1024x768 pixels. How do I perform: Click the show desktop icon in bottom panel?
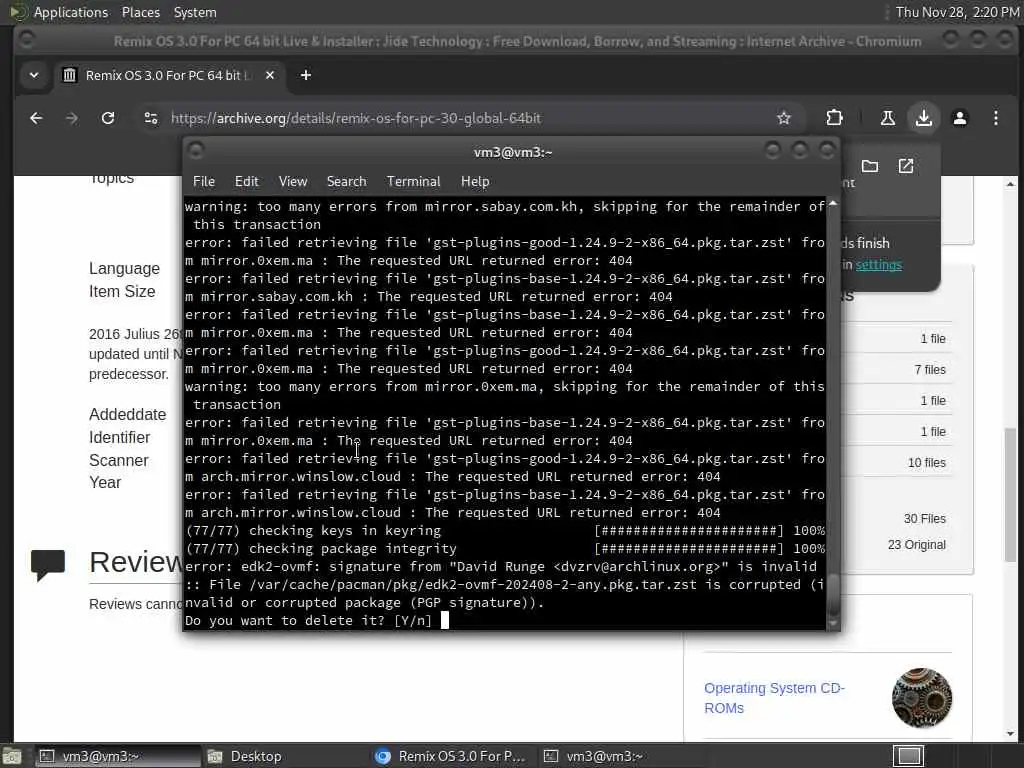[11, 757]
